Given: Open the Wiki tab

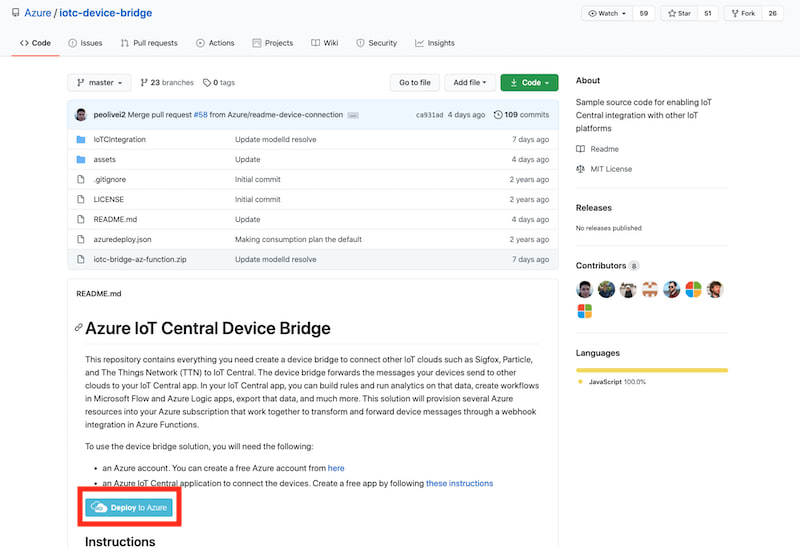Looking at the screenshot, I should pyautogui.click(x=324, y=43).
